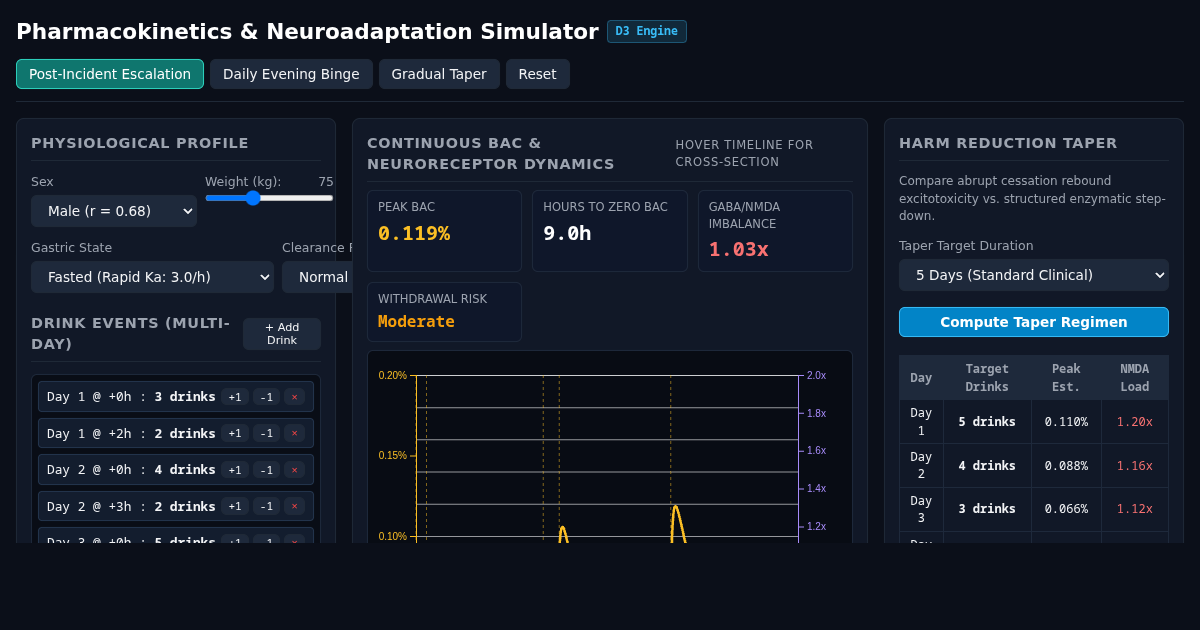Viewport: 1200px width, 630px height.
Task: Click the 4 drinks cell for Day 2
Action: click(x=987, y=466)
